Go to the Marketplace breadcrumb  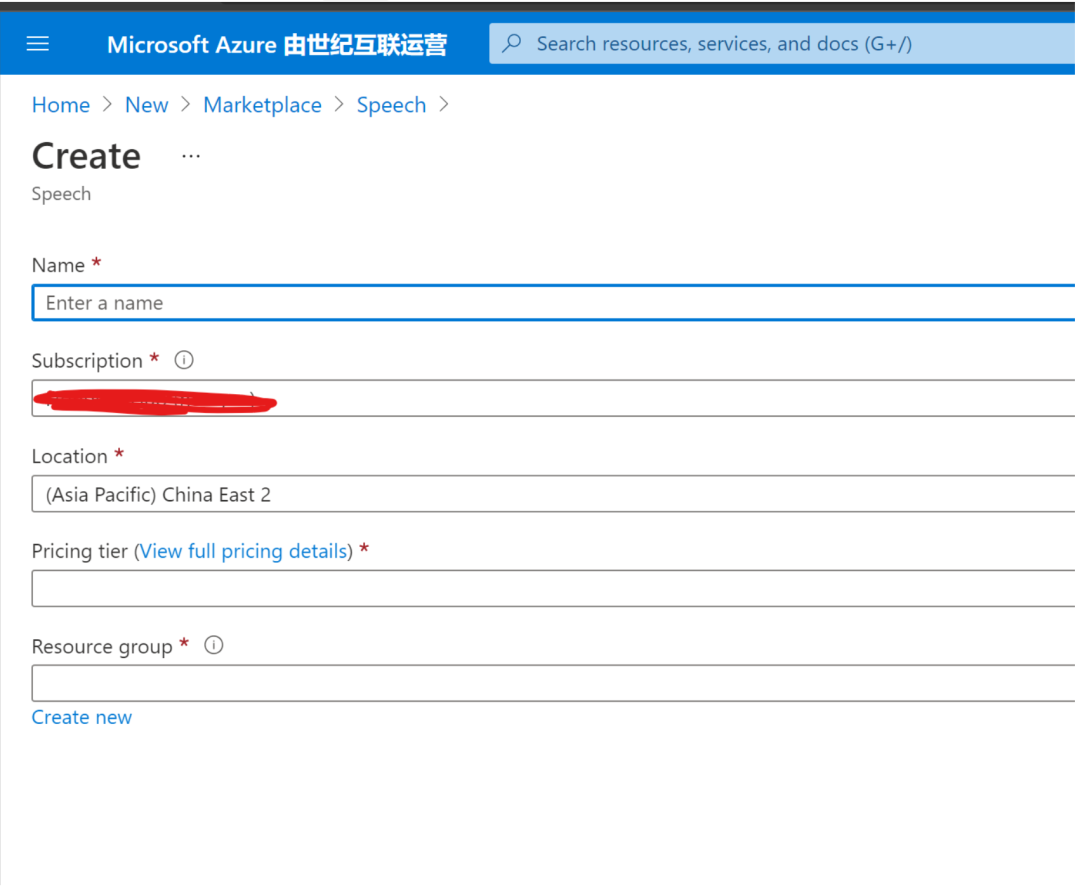[x=262, y=104]
